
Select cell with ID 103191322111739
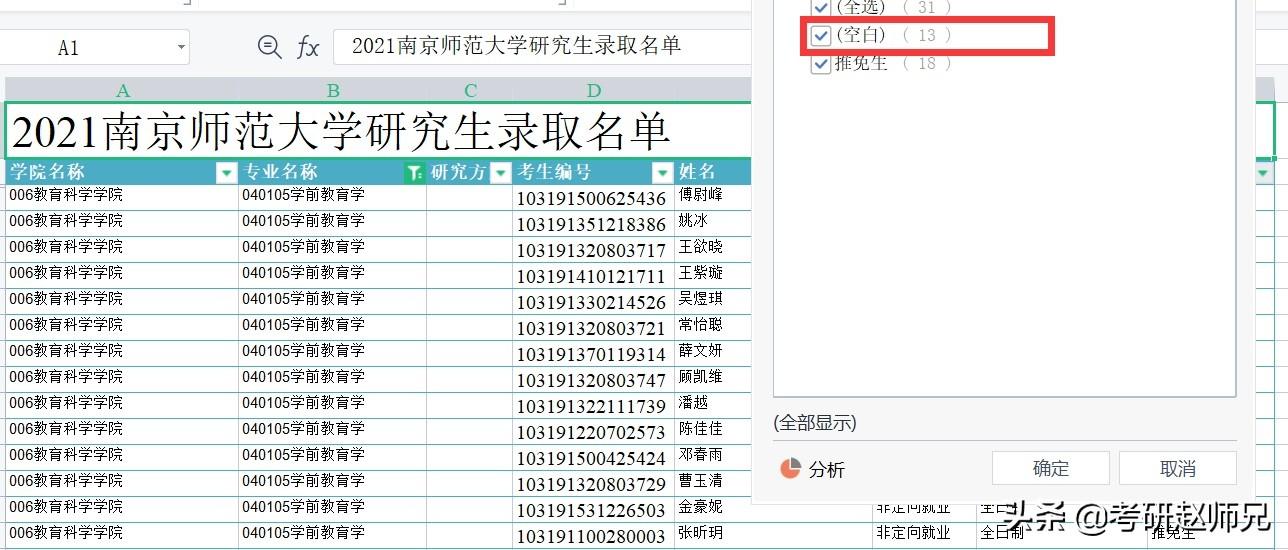pos(594,406)
